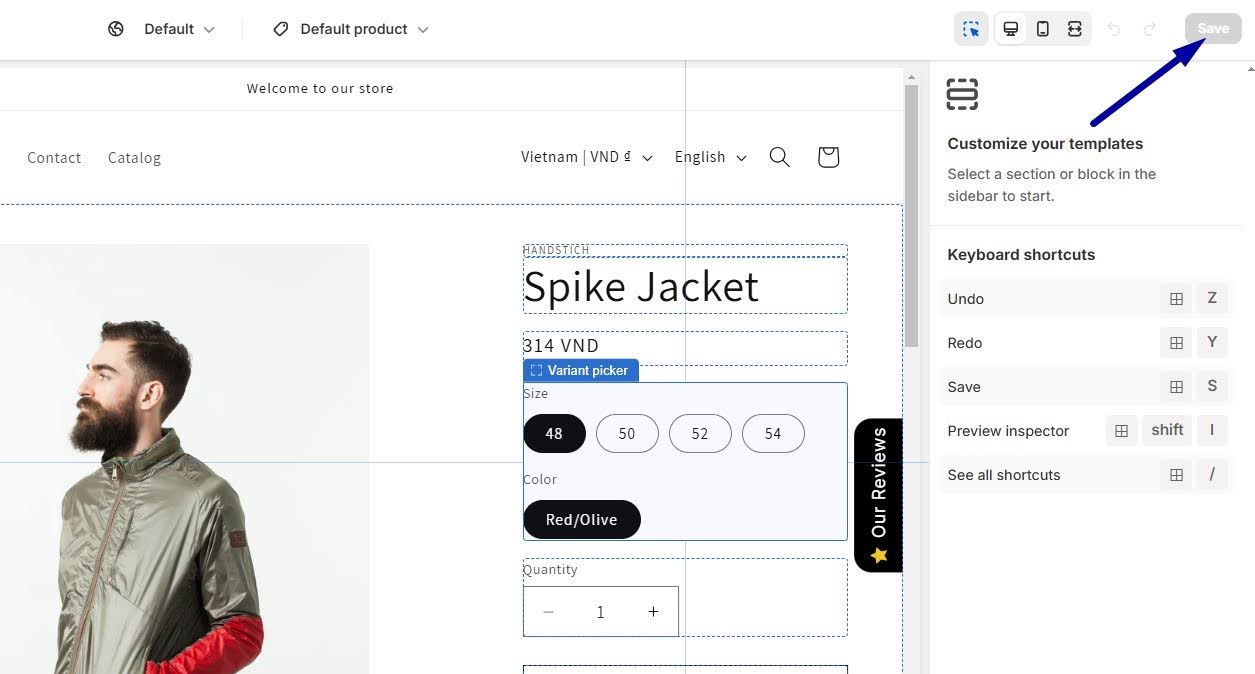
Task: Select size 48 option
Action: point(554,433)
